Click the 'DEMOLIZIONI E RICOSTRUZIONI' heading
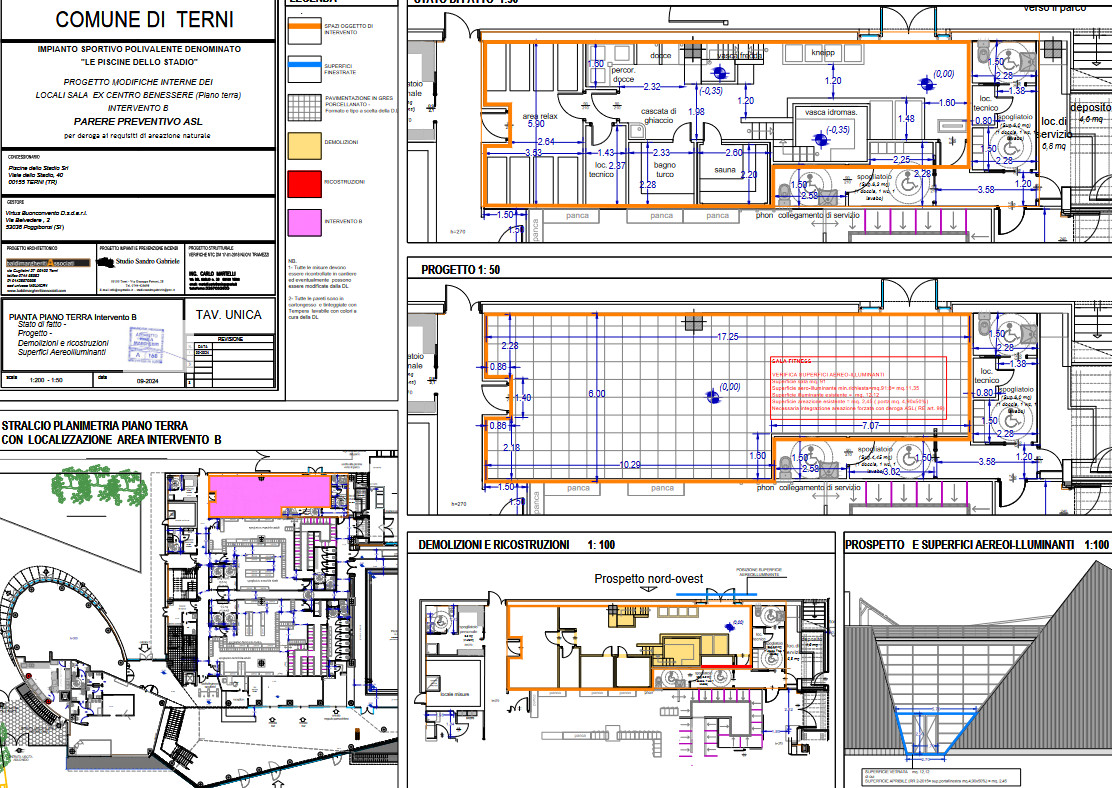 click(494, 545)
